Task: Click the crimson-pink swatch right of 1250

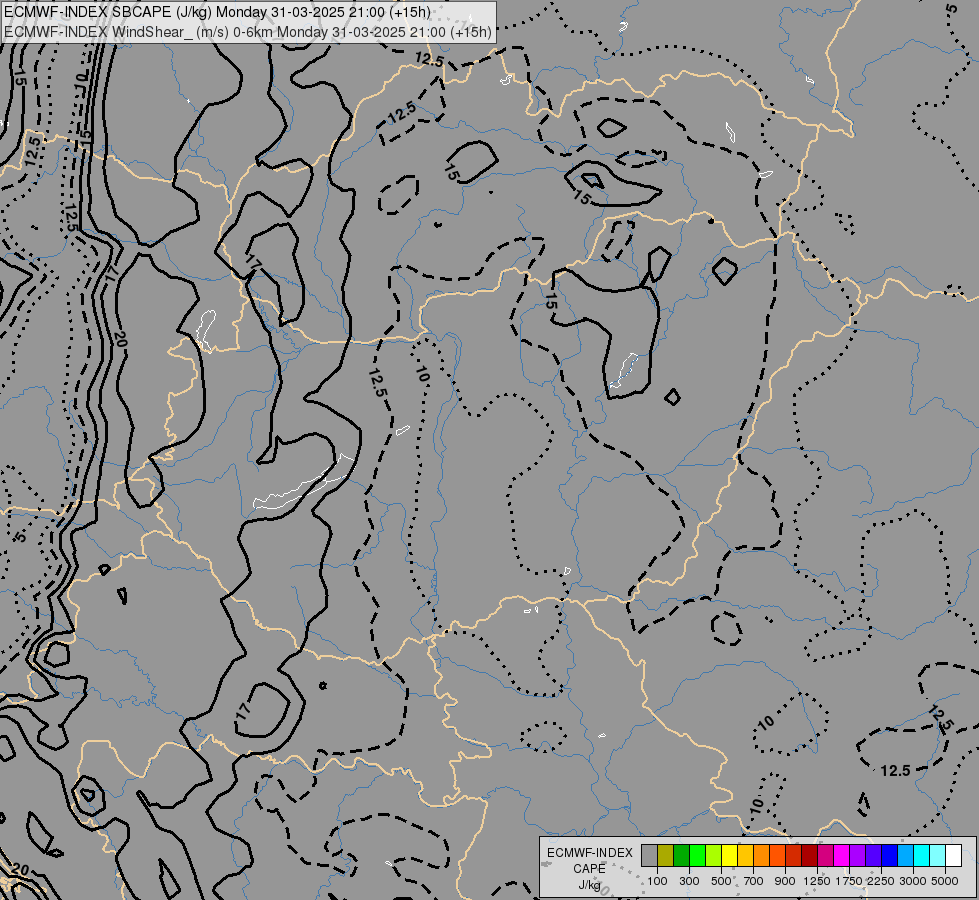Action: click(x=825, y=855)
